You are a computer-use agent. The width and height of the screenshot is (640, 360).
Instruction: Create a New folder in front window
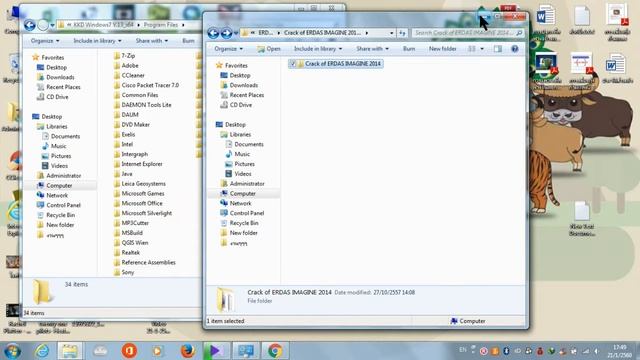pyautogui.click(x=442, y=49)
